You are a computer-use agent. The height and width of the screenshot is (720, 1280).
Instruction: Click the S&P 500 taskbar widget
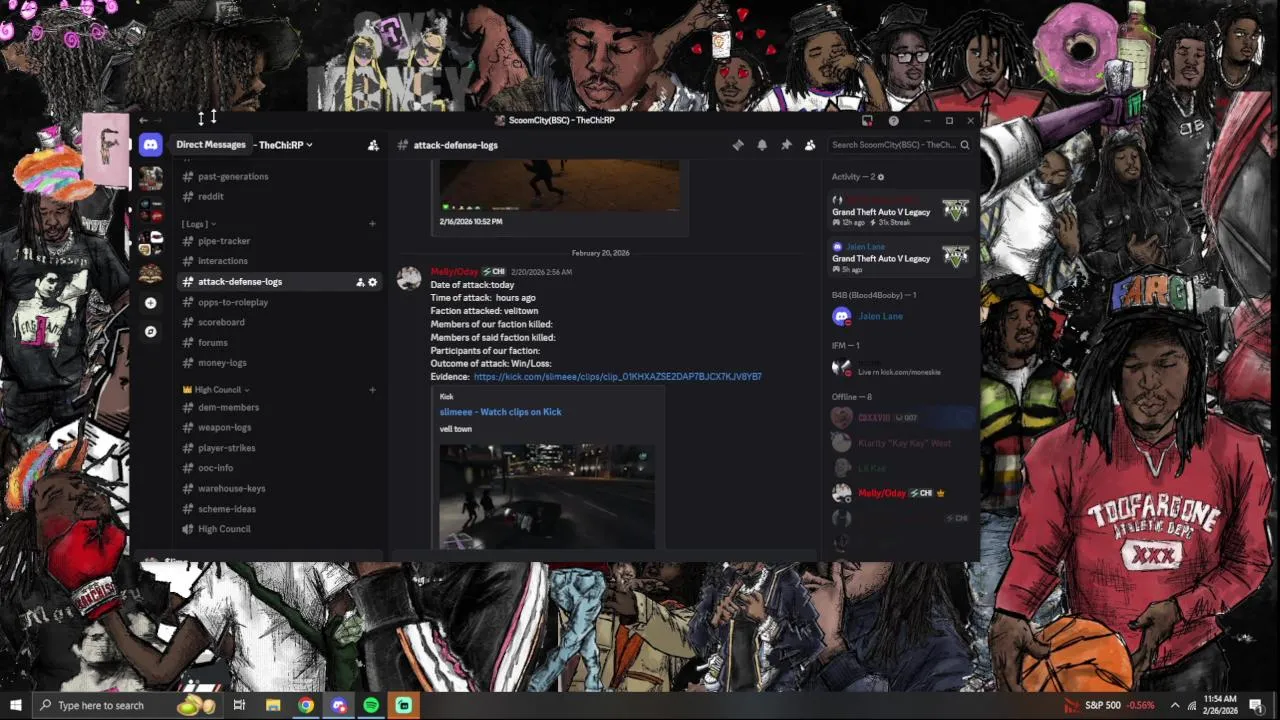point(1110,705)
